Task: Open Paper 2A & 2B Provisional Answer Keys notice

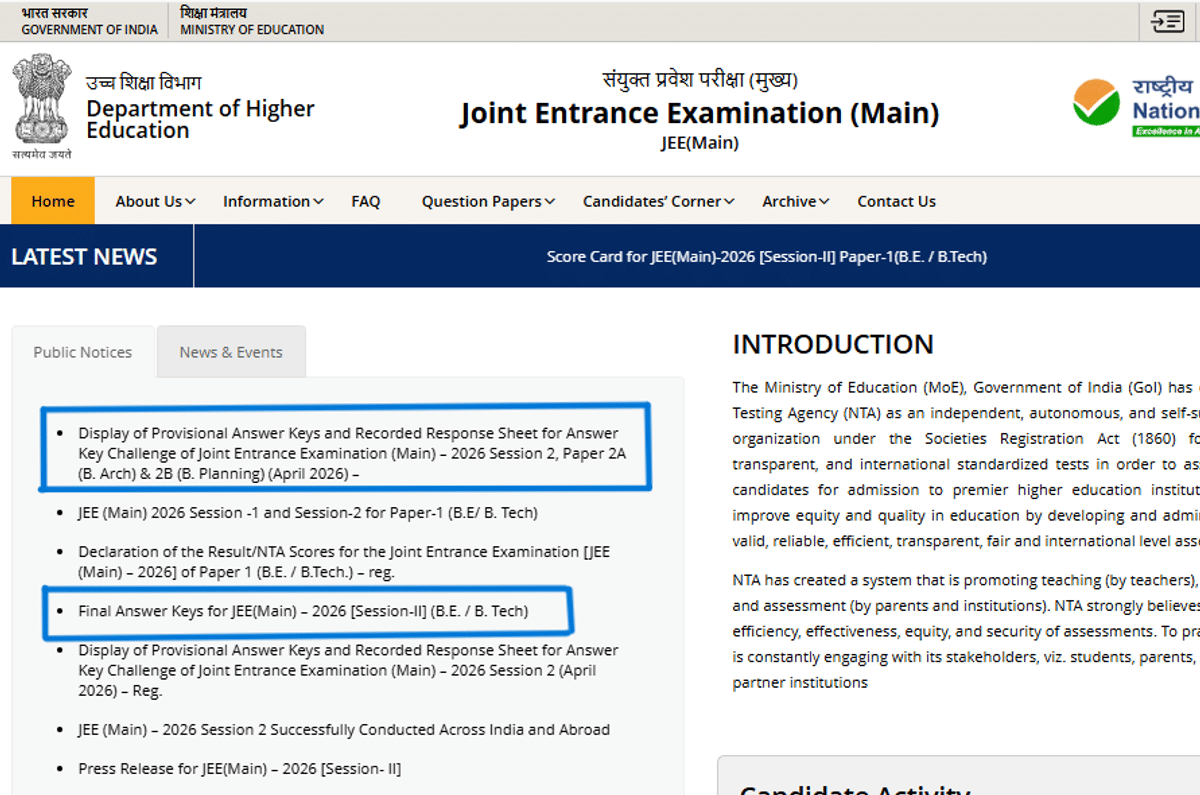Action: (x=352, y=454)
